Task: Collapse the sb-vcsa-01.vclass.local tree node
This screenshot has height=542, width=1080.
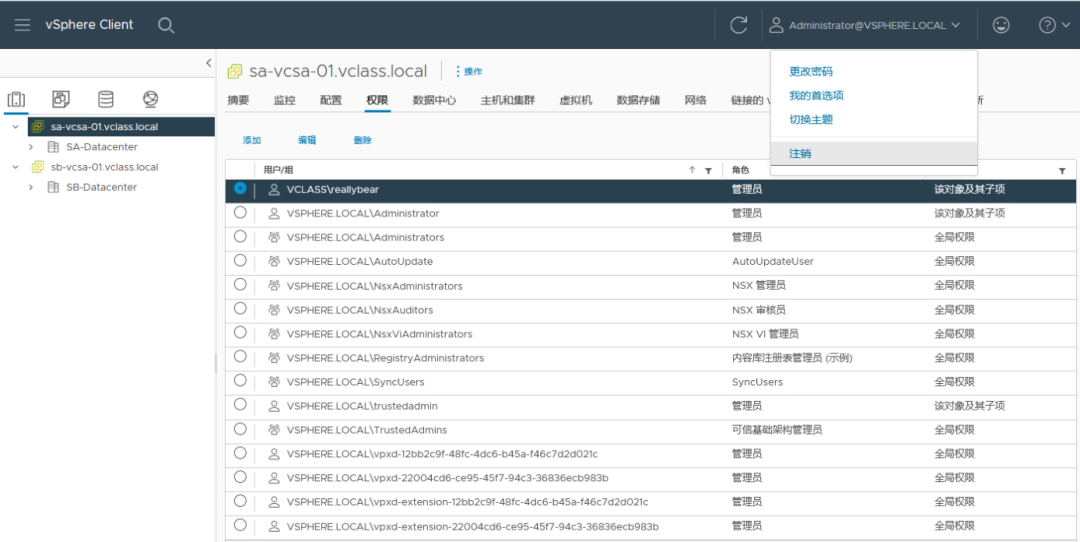Action: (x=15, y=167)
